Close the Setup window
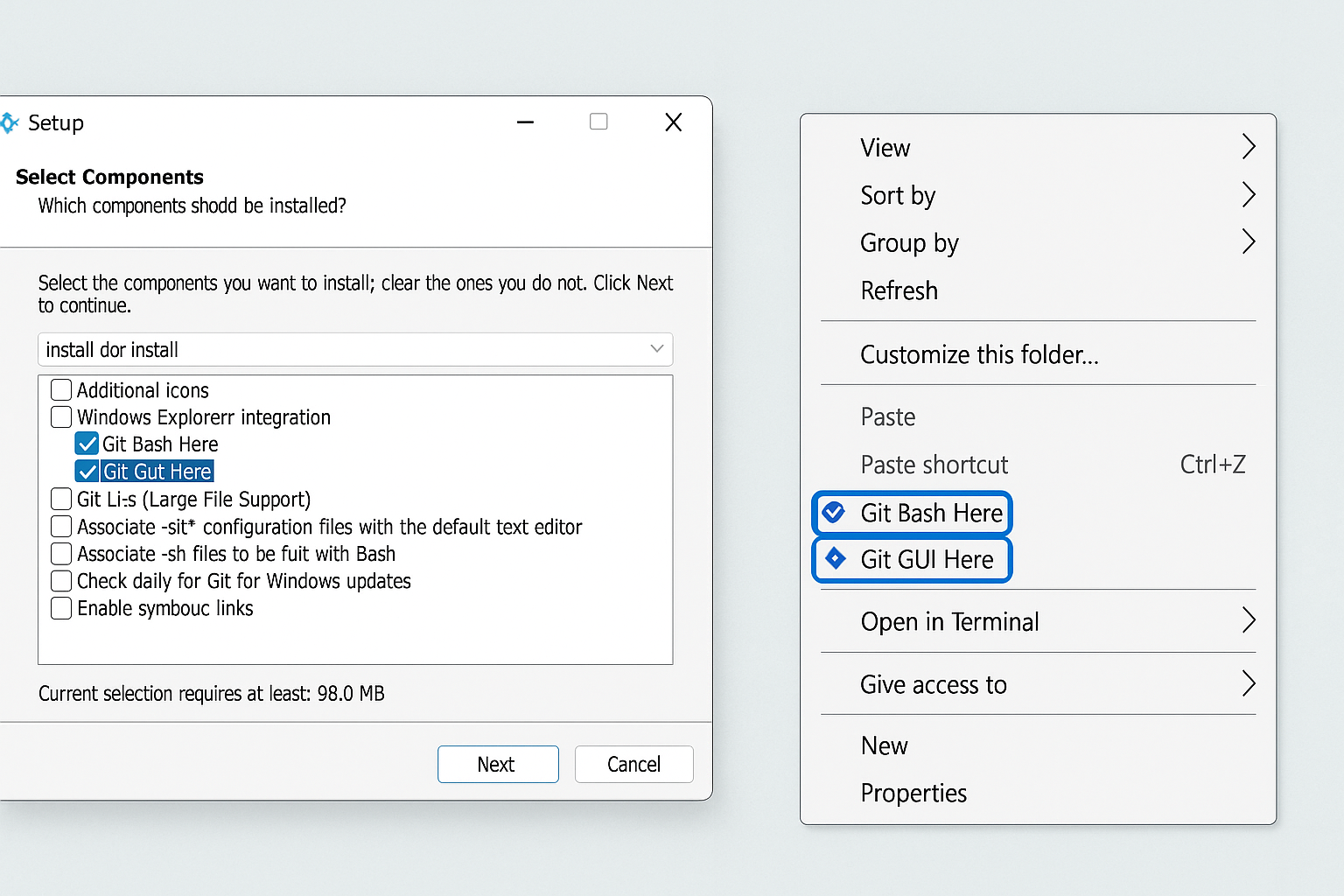The height and width of the screenshot is (896, 1344). point(673,122)
